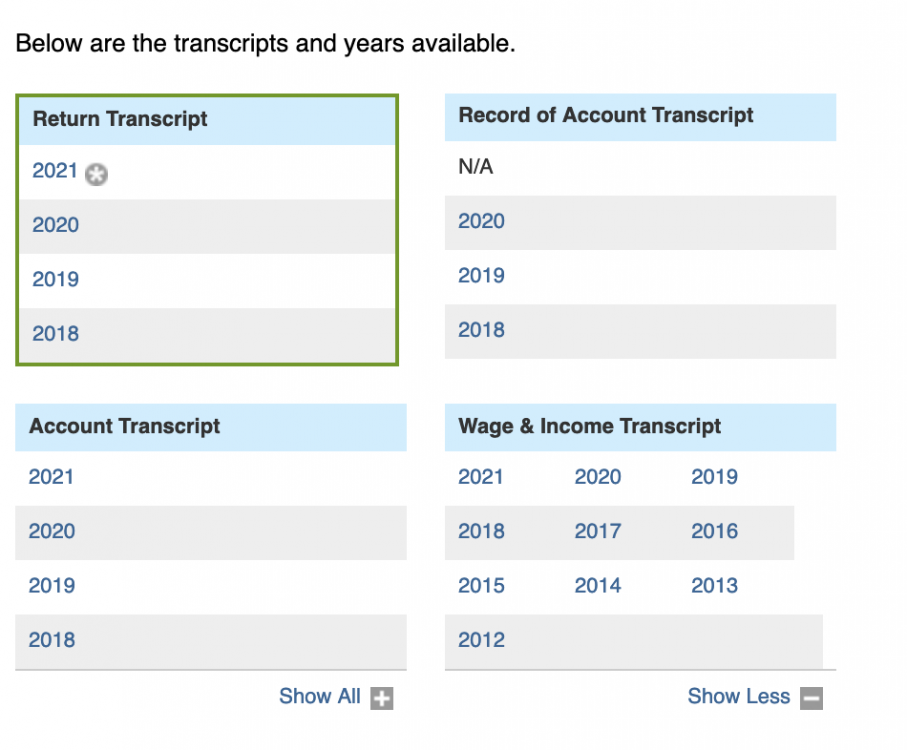Image resolution: width=907 pixels, height=750 pixels.
Task: Open the 2020 Record of Account Transcript
Action: tap(481, 221)
